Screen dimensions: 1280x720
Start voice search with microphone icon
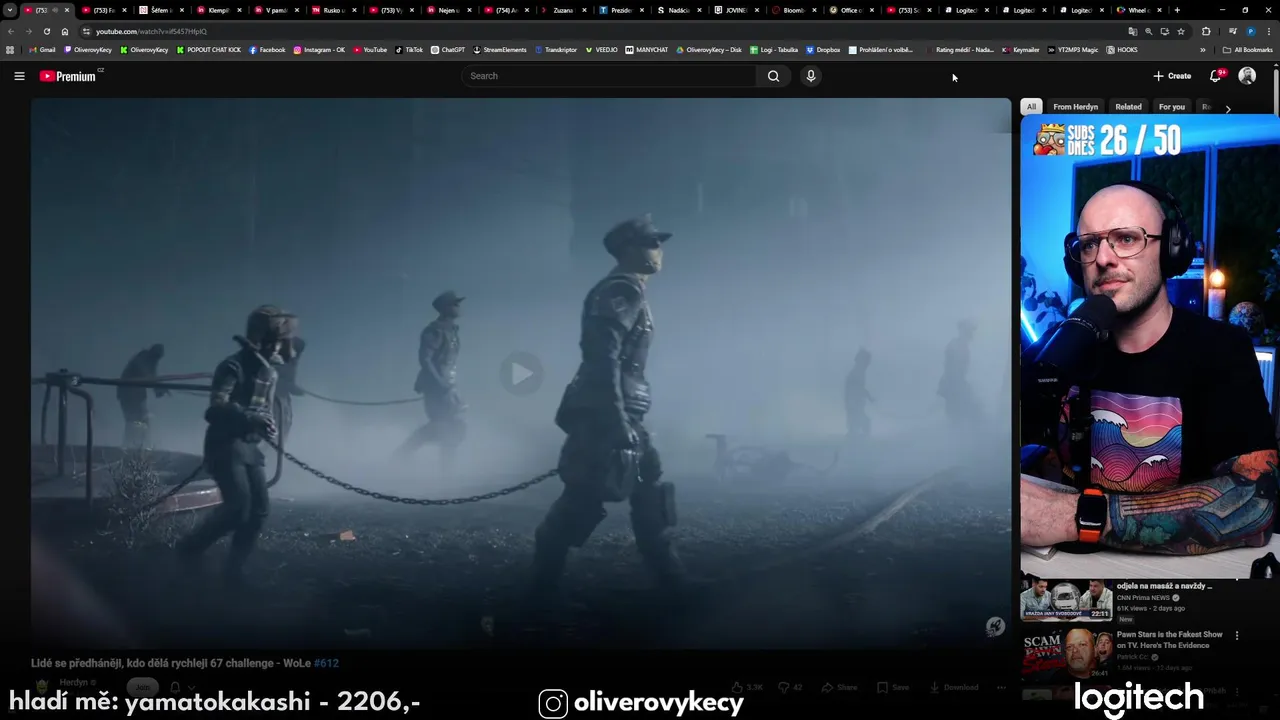coord(811,76)
